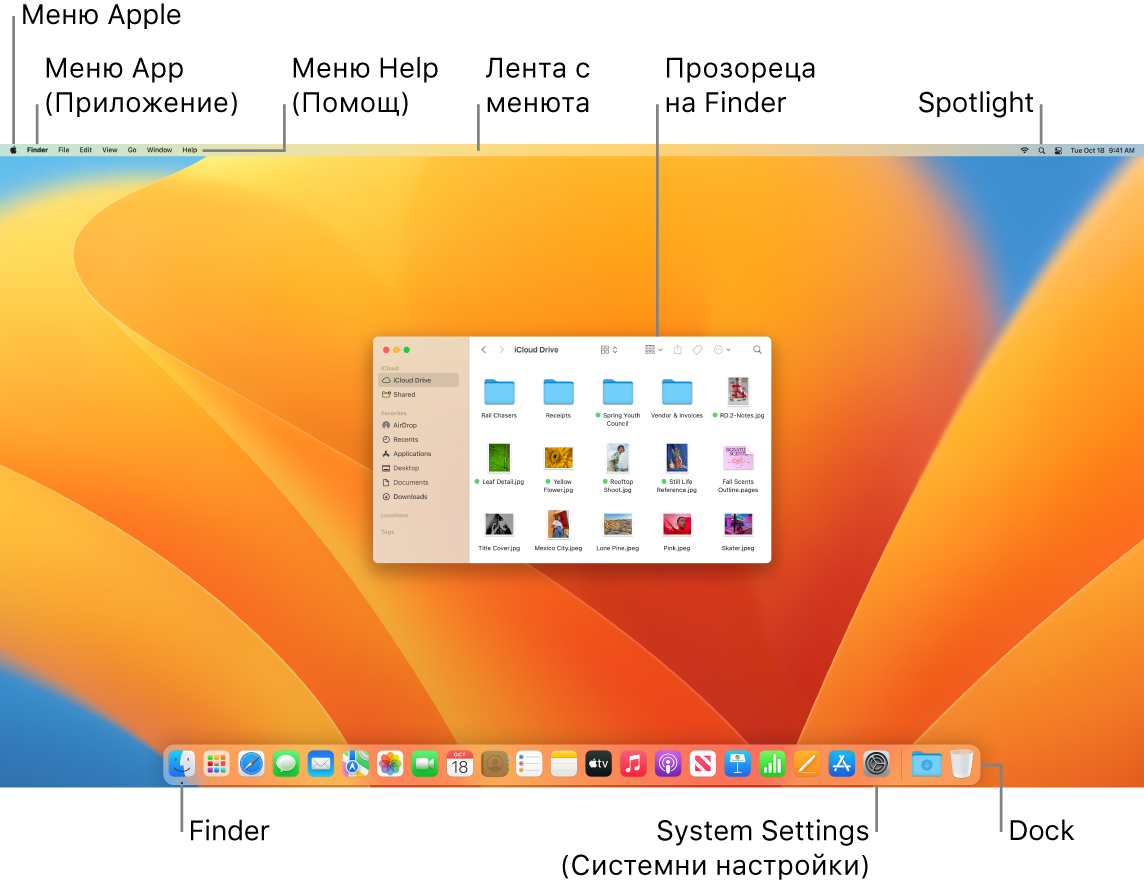Select Vendor & Invoices folder

pos(677,398)
